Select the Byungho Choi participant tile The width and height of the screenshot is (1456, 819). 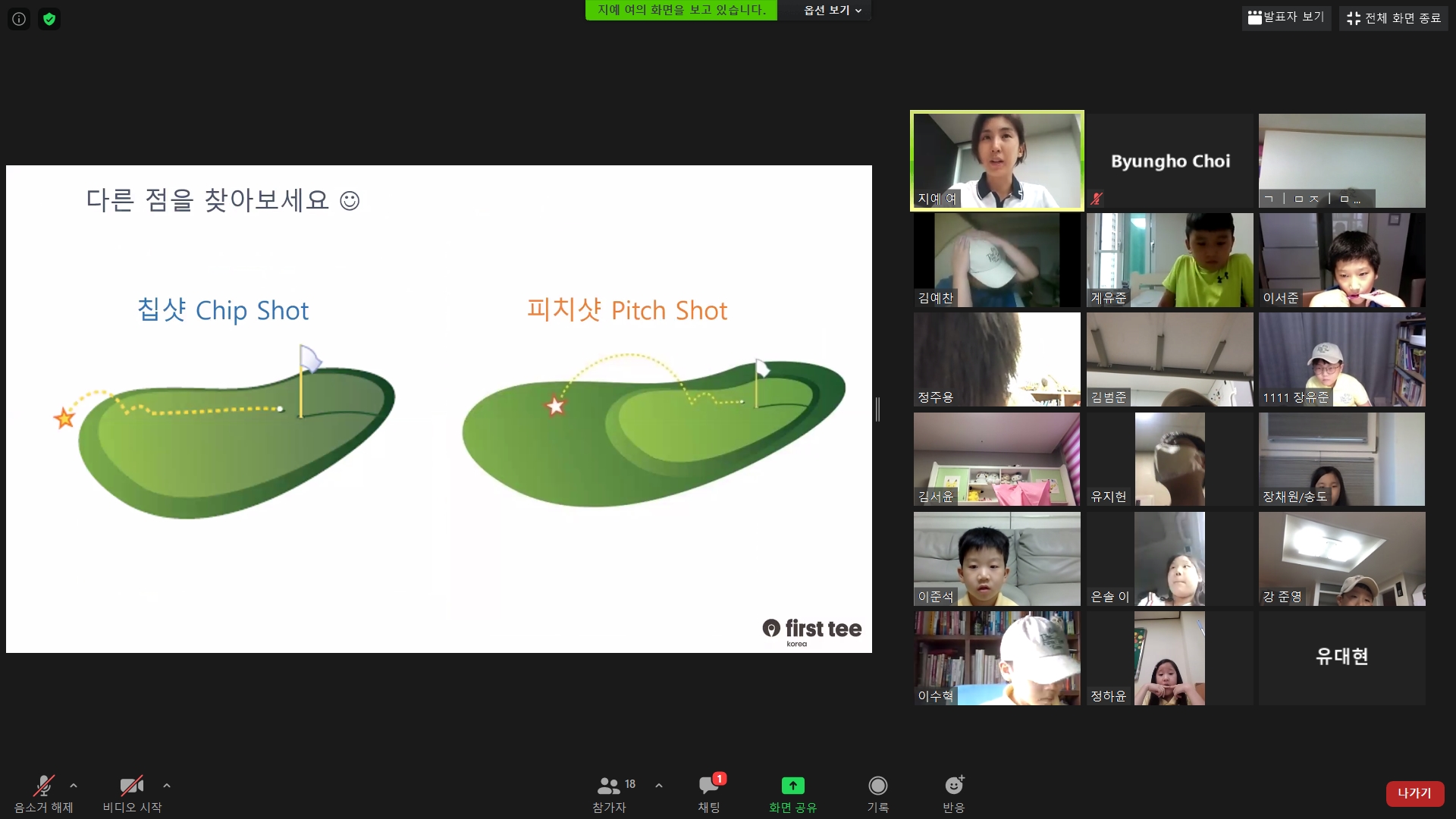click(x=1170, y=161)
